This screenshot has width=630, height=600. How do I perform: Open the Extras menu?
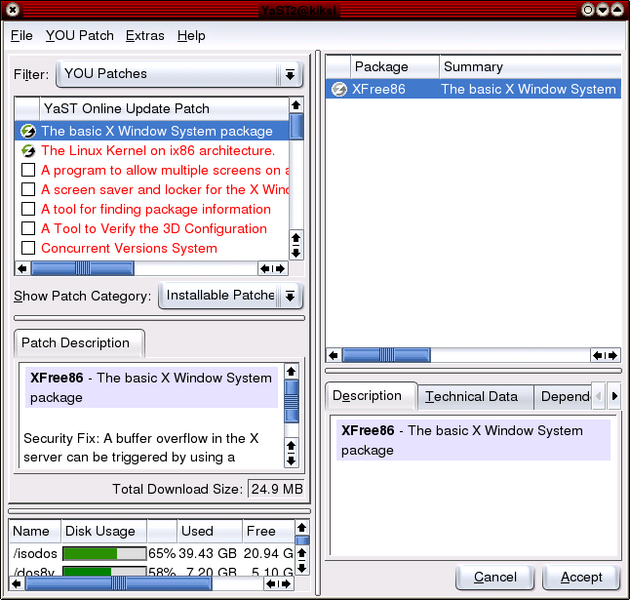tap(145, 36)
